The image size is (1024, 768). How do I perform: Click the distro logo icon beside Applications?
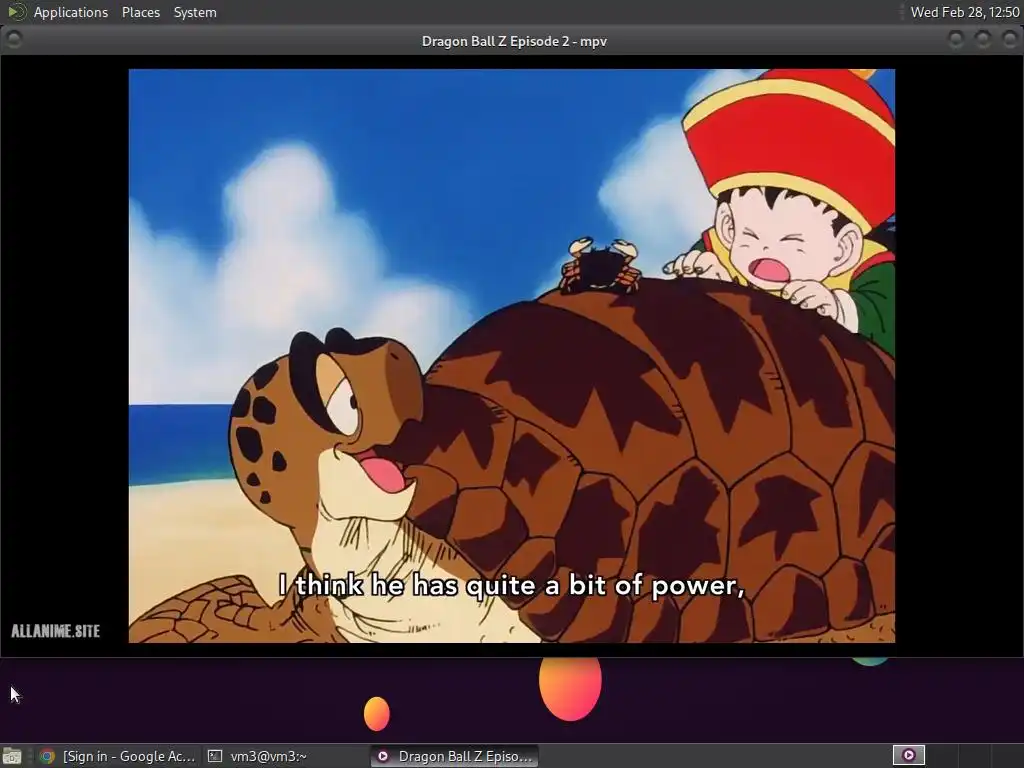coord(16,12)
